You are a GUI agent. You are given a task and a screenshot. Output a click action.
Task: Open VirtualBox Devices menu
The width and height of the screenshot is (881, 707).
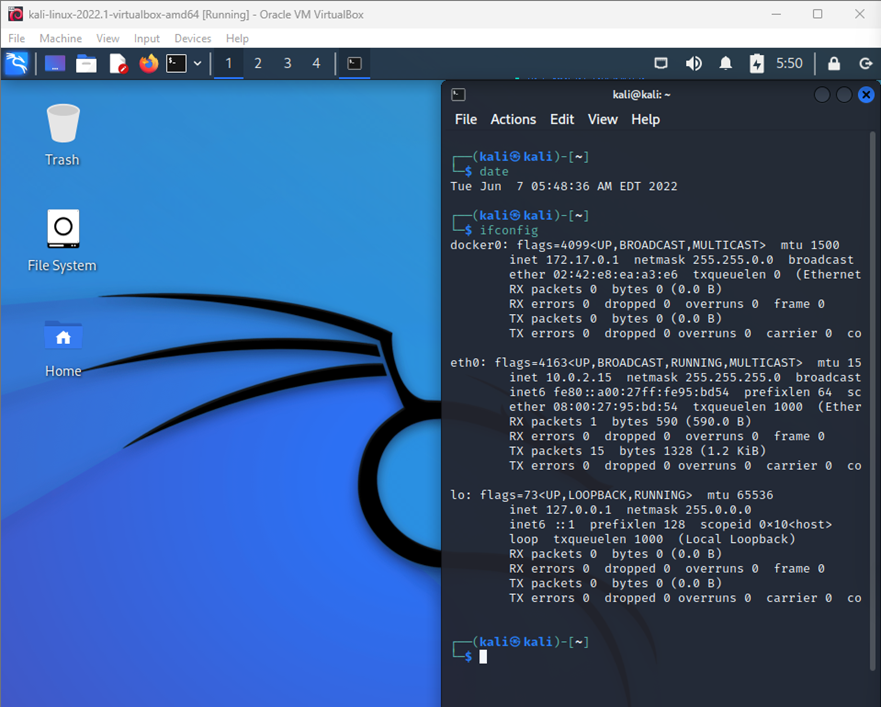coord(193,38)
